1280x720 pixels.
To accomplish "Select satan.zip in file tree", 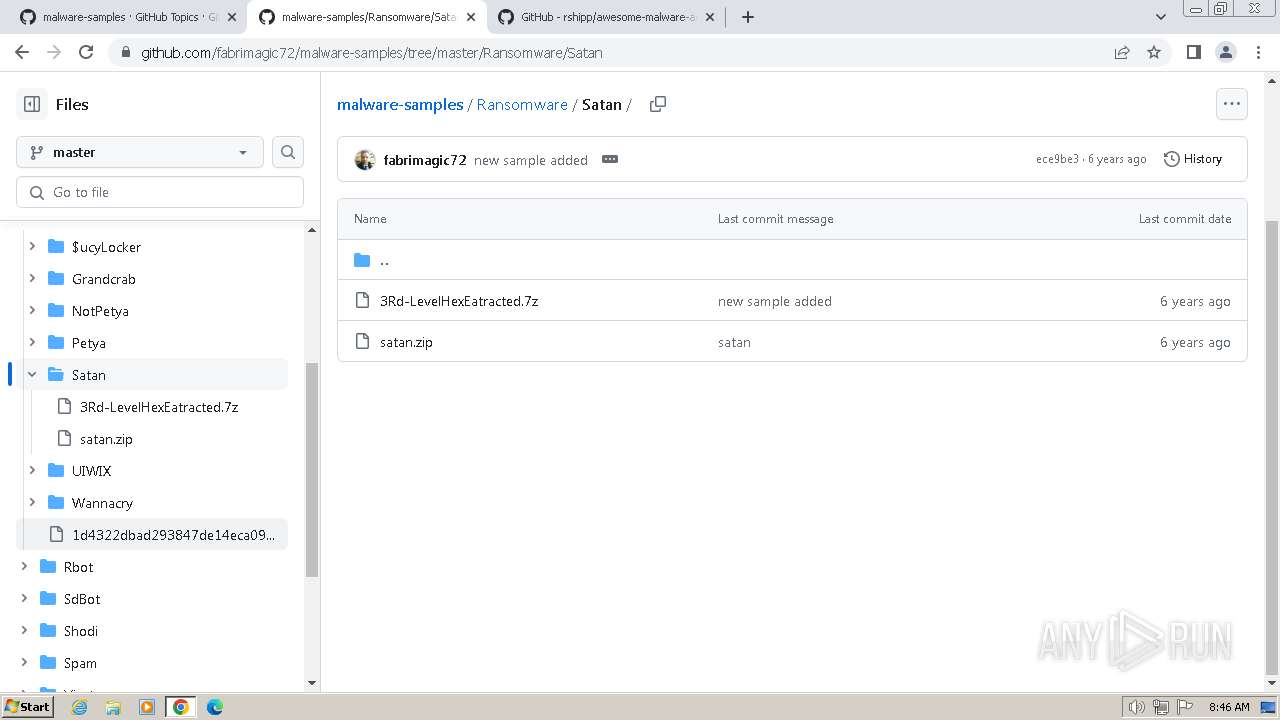I will click(x=106, y=439).
